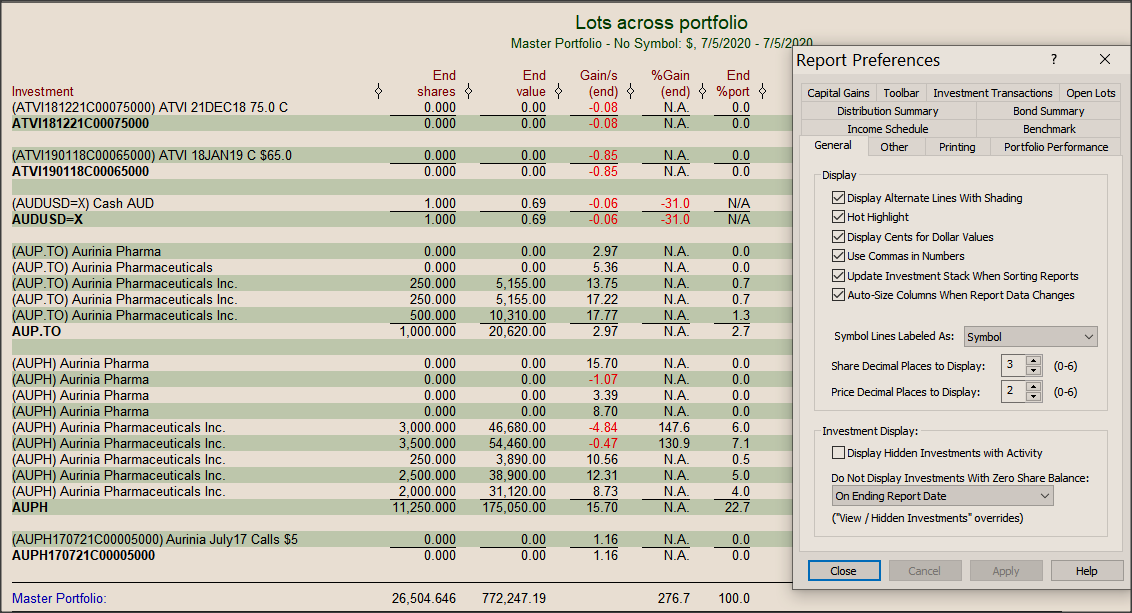1132x613 pixels.
Task: Decrease Share Decimal Places value
Action: click(x=1034, y=370)
